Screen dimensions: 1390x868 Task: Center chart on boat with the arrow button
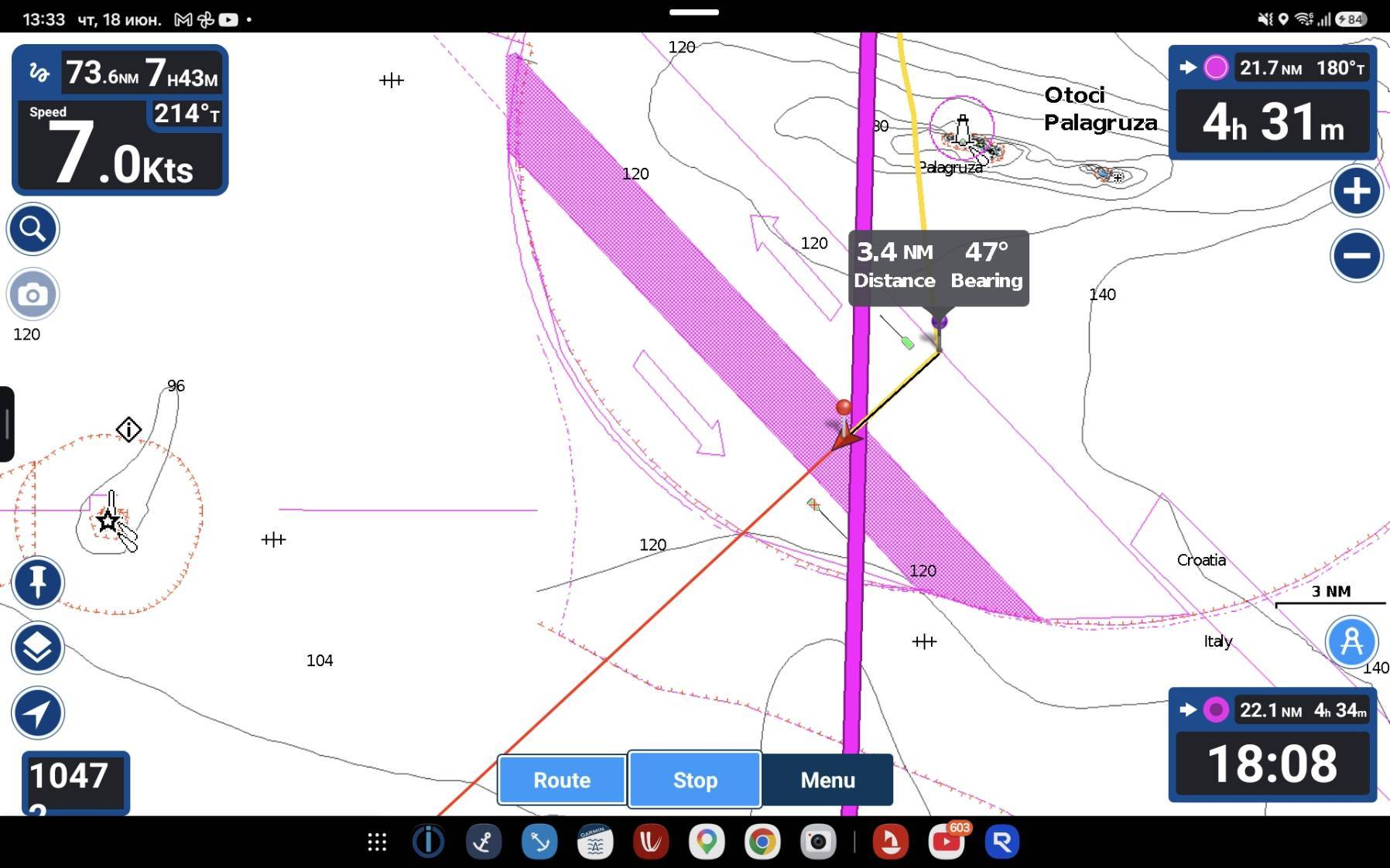[x=37, y=713]
